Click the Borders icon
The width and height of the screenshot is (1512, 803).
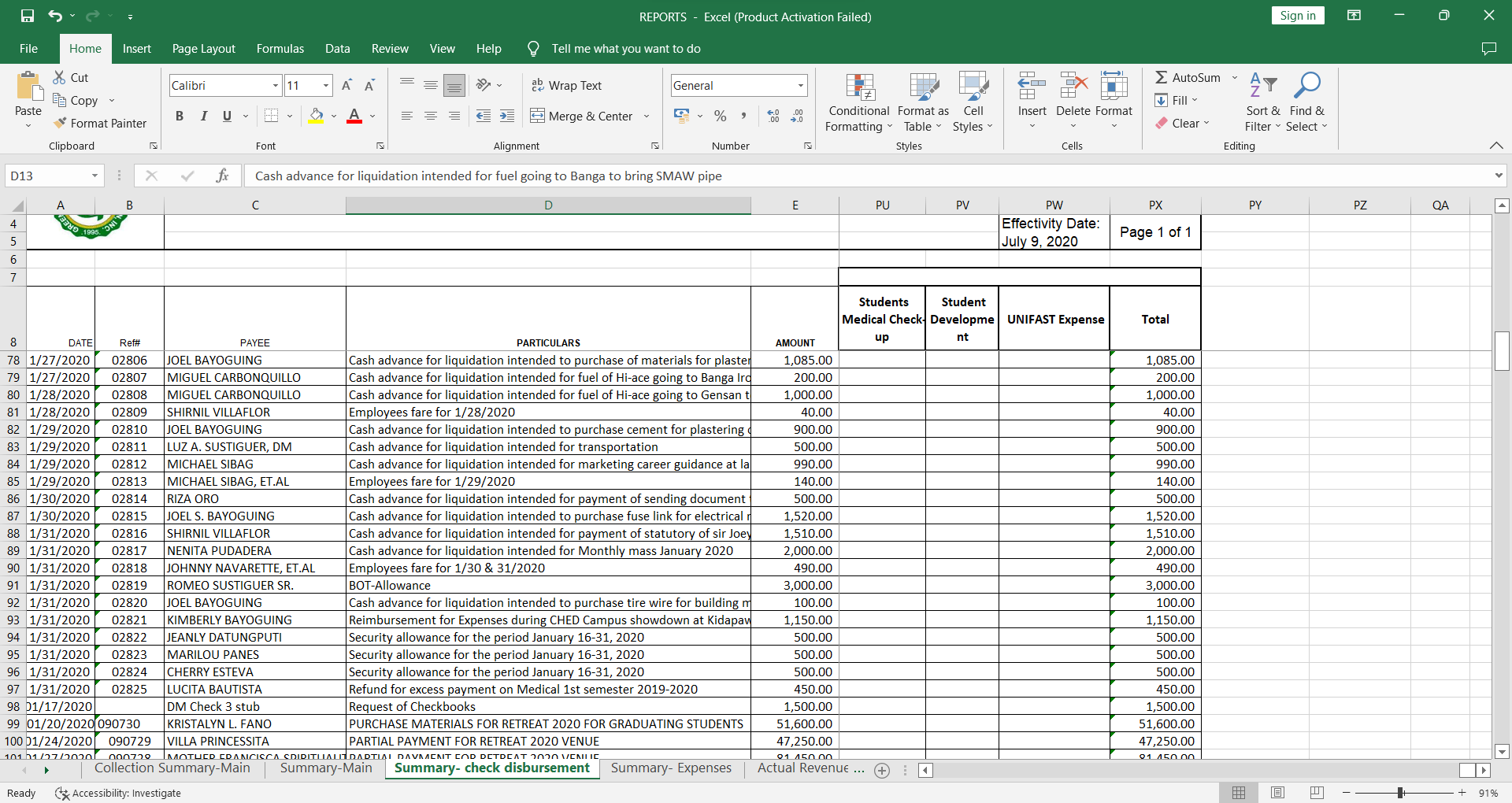[271, 116]
